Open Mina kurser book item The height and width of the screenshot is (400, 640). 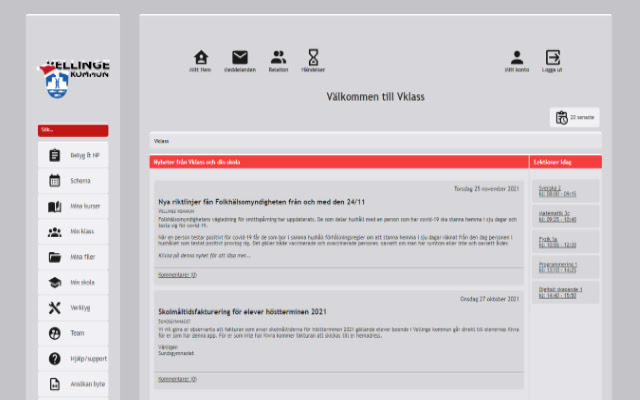tap(73, 206)
